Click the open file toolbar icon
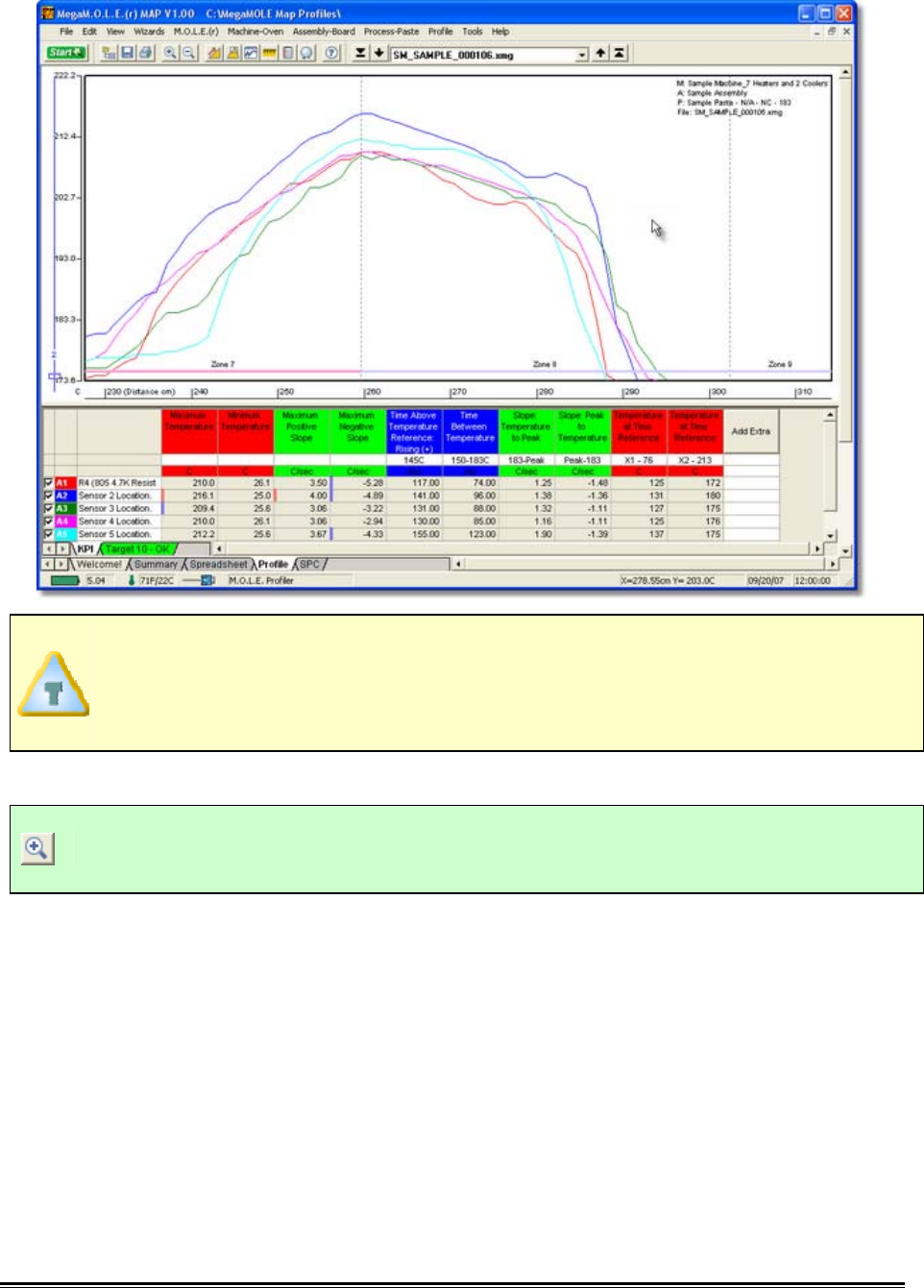 pyautogui.click(x=109, y=53)
